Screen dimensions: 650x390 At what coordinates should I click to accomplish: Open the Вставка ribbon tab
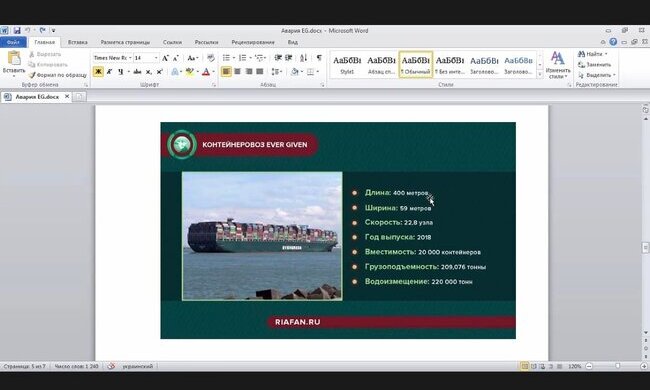[78, 42]
